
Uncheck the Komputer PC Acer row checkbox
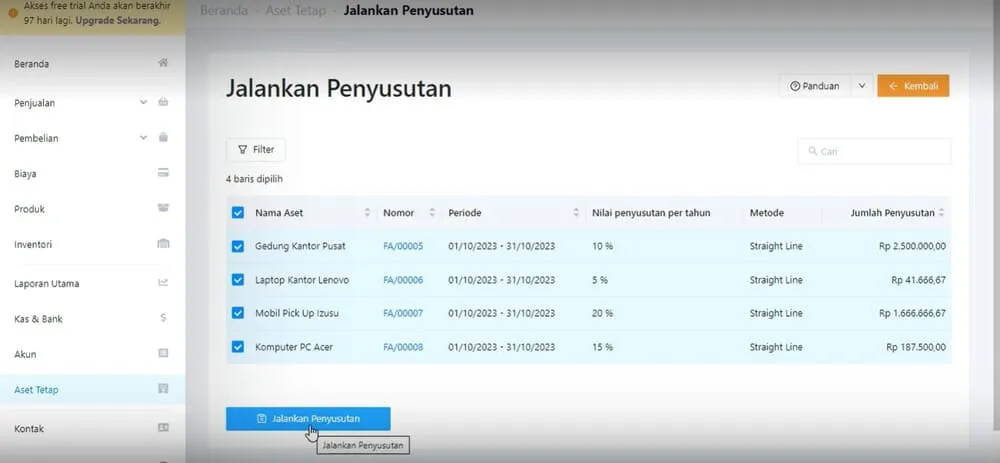[238, 347]
